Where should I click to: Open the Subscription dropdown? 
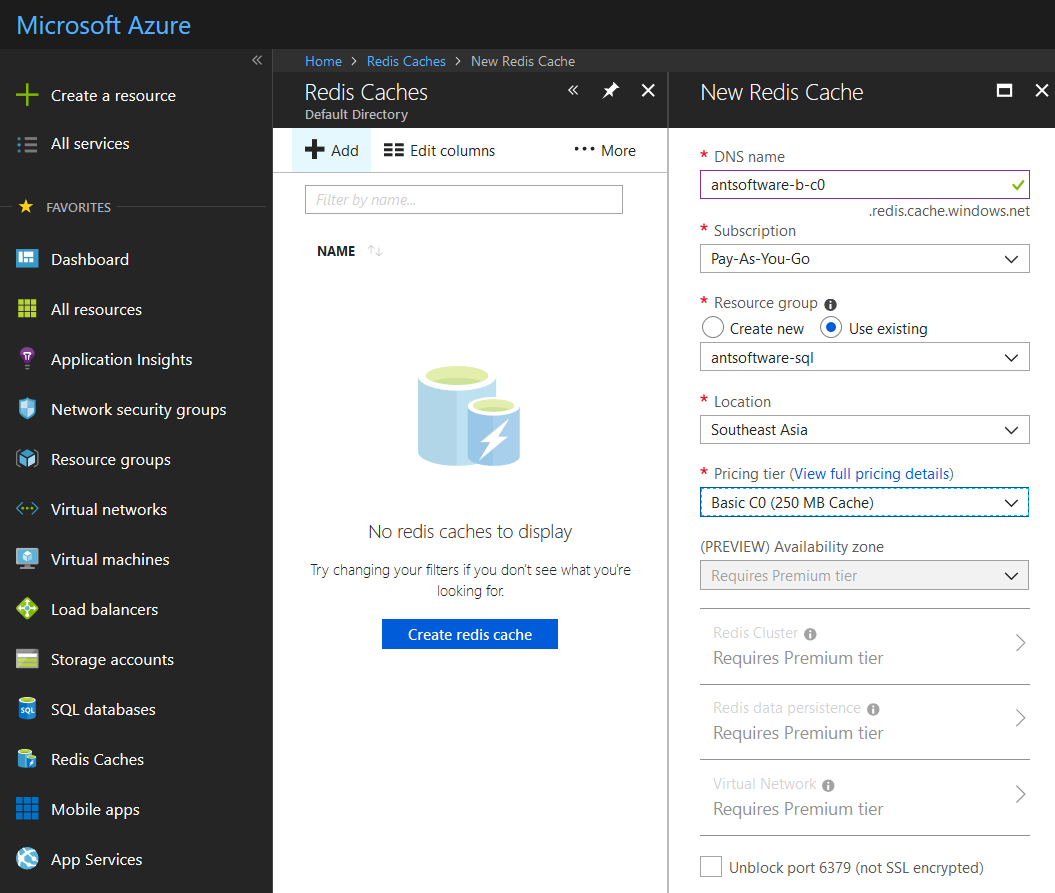click(x=865, y=258)
